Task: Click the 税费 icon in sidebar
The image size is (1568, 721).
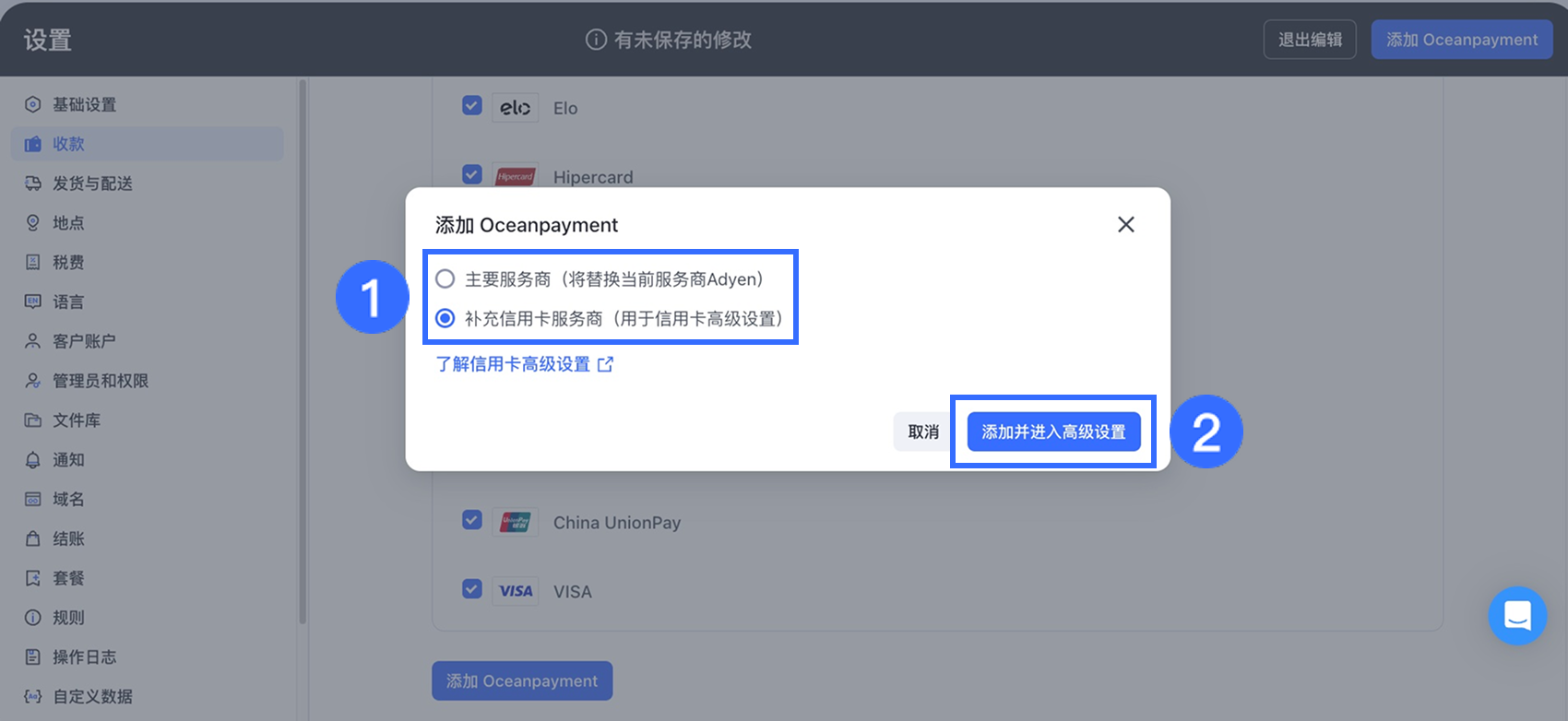Action: 33,263
